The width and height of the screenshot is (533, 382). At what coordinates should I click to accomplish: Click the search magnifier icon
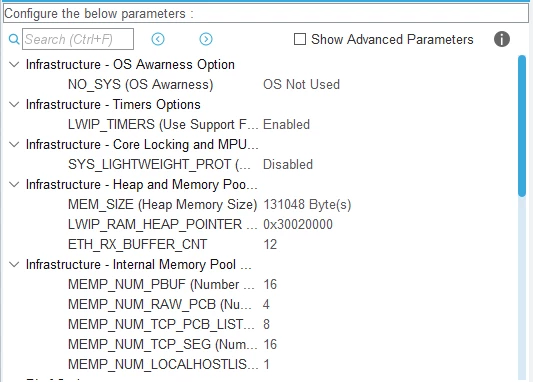point(14,39)
